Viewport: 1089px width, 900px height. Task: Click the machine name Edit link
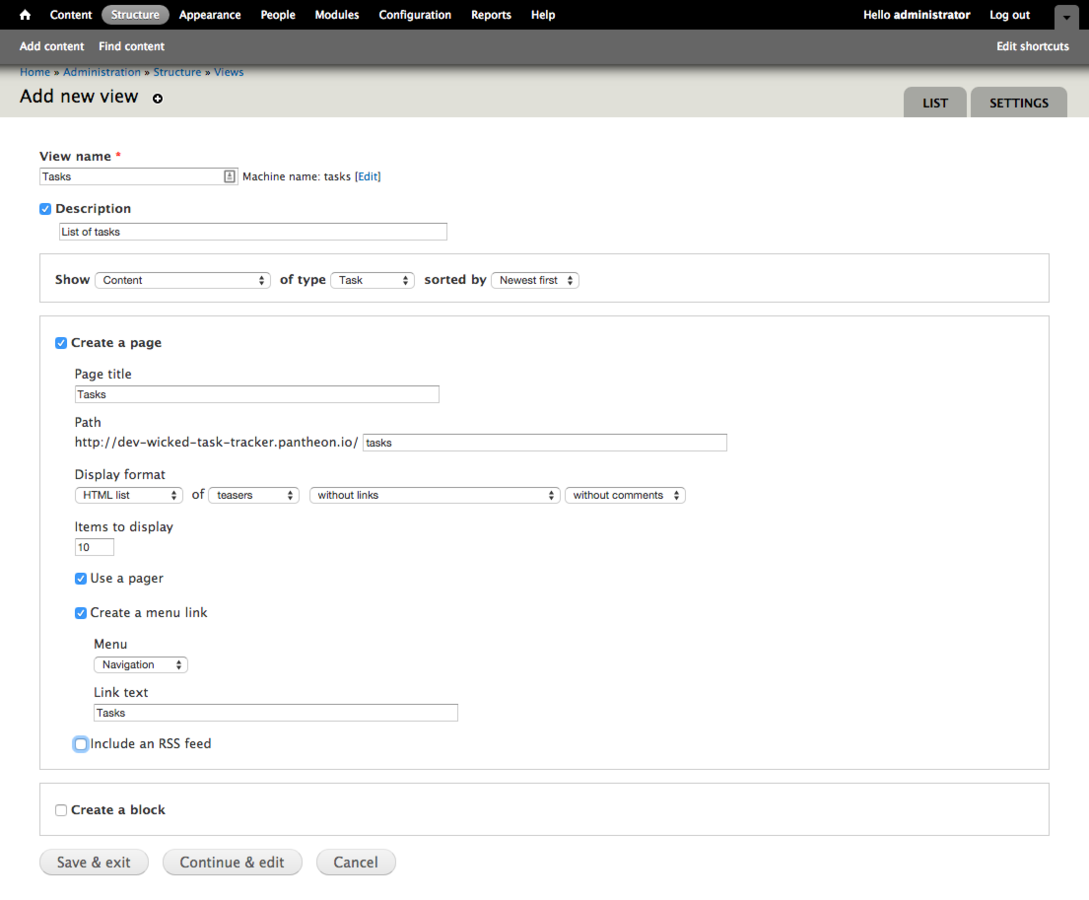coord(367,176)
